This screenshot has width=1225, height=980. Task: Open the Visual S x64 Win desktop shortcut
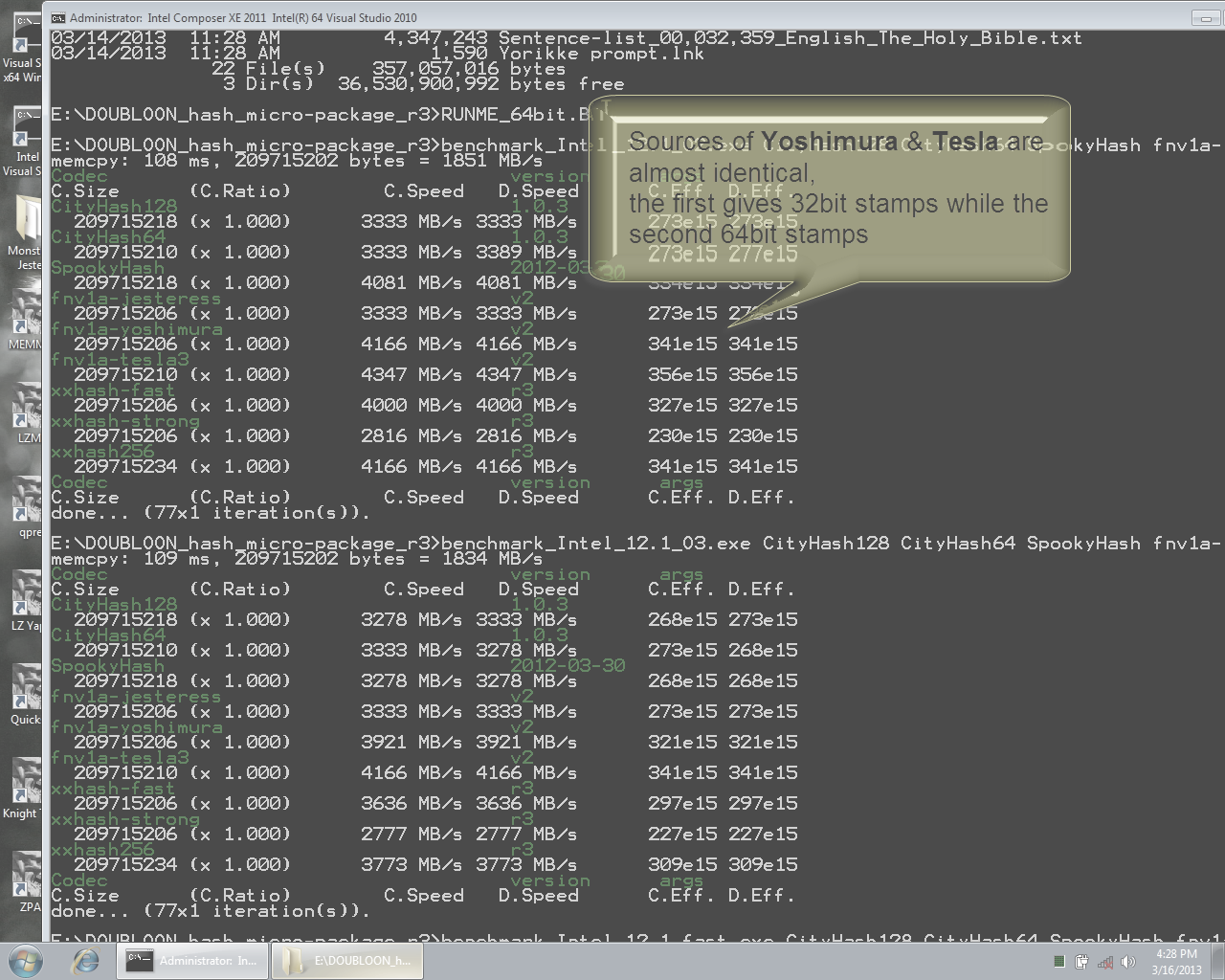21,48
